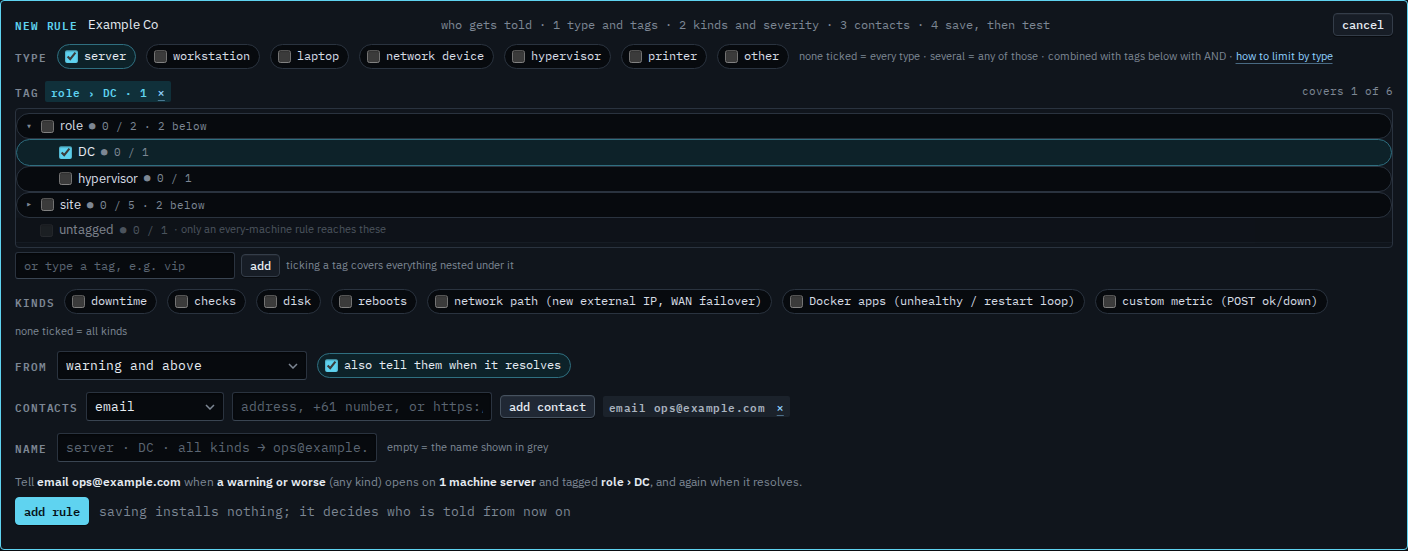Screen dimensions: 1408x551
Task: Click the Example Co company name
Action: point(123,25)
